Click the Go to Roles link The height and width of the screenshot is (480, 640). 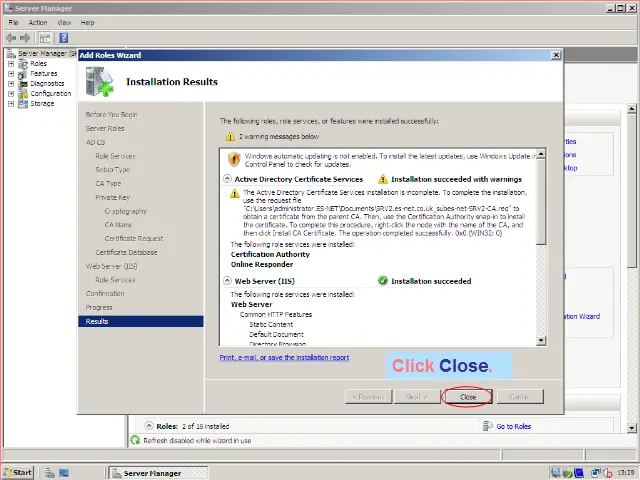pos(513,427)
